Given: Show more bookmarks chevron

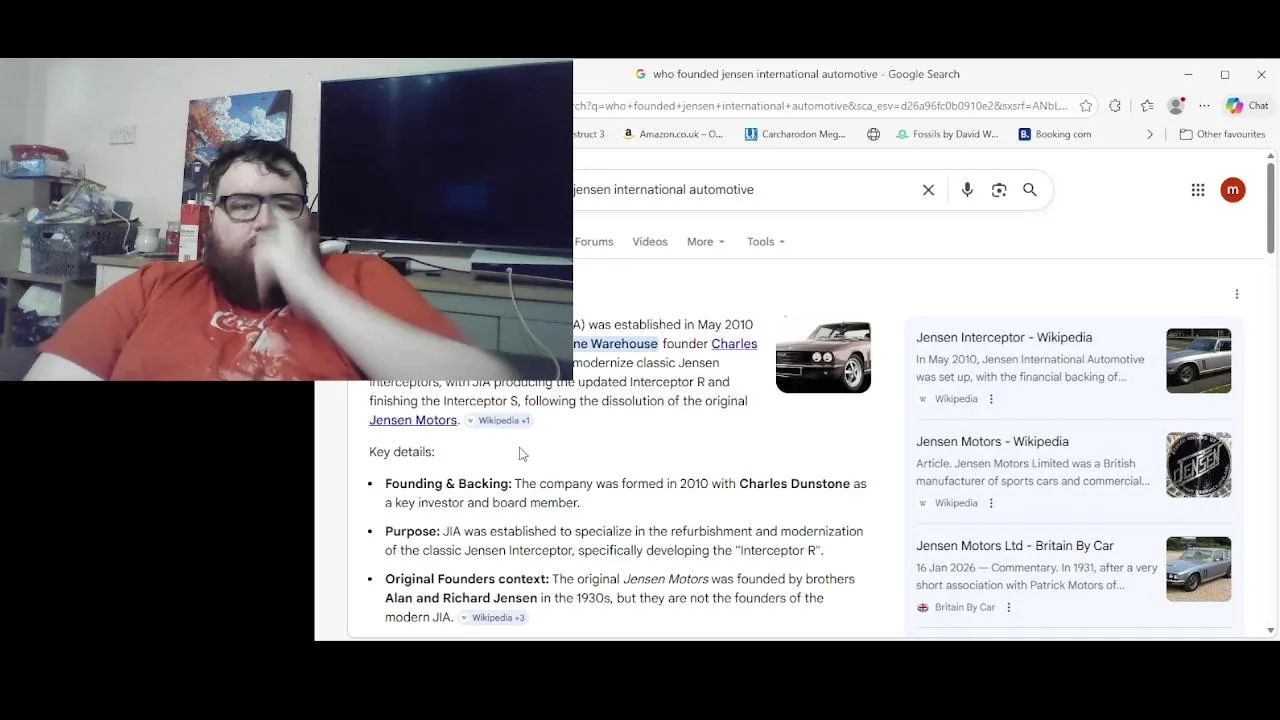Looking at the screenshot, I should click(1150, 134).
